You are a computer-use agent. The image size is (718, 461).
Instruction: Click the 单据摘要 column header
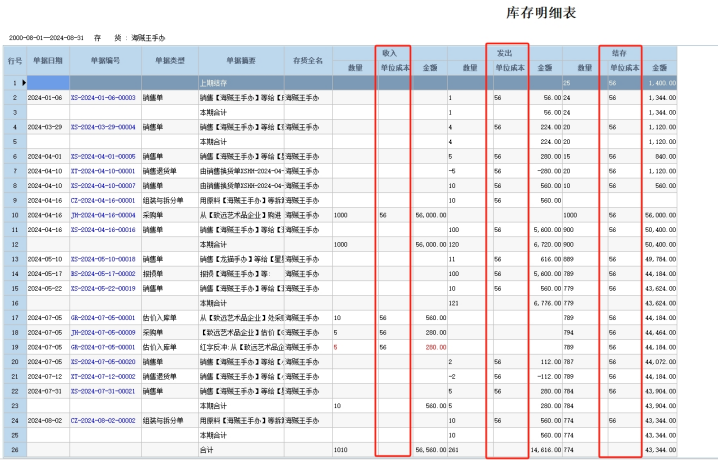241,60
